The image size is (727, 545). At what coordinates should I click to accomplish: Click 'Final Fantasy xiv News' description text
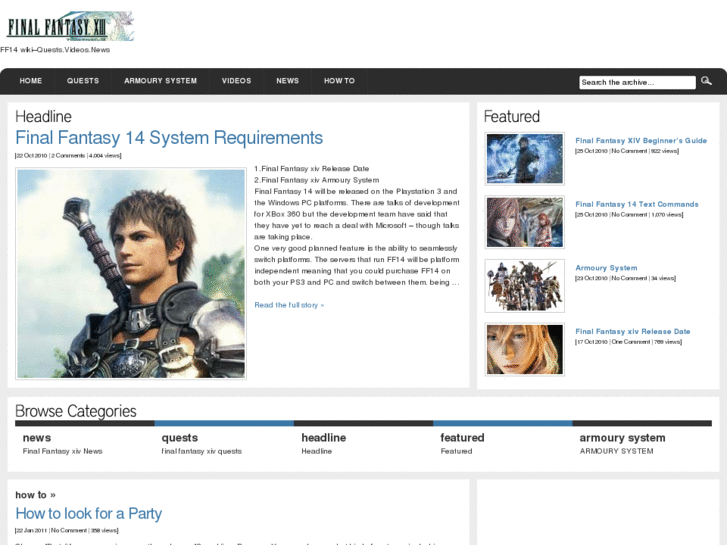click(63, 451)
